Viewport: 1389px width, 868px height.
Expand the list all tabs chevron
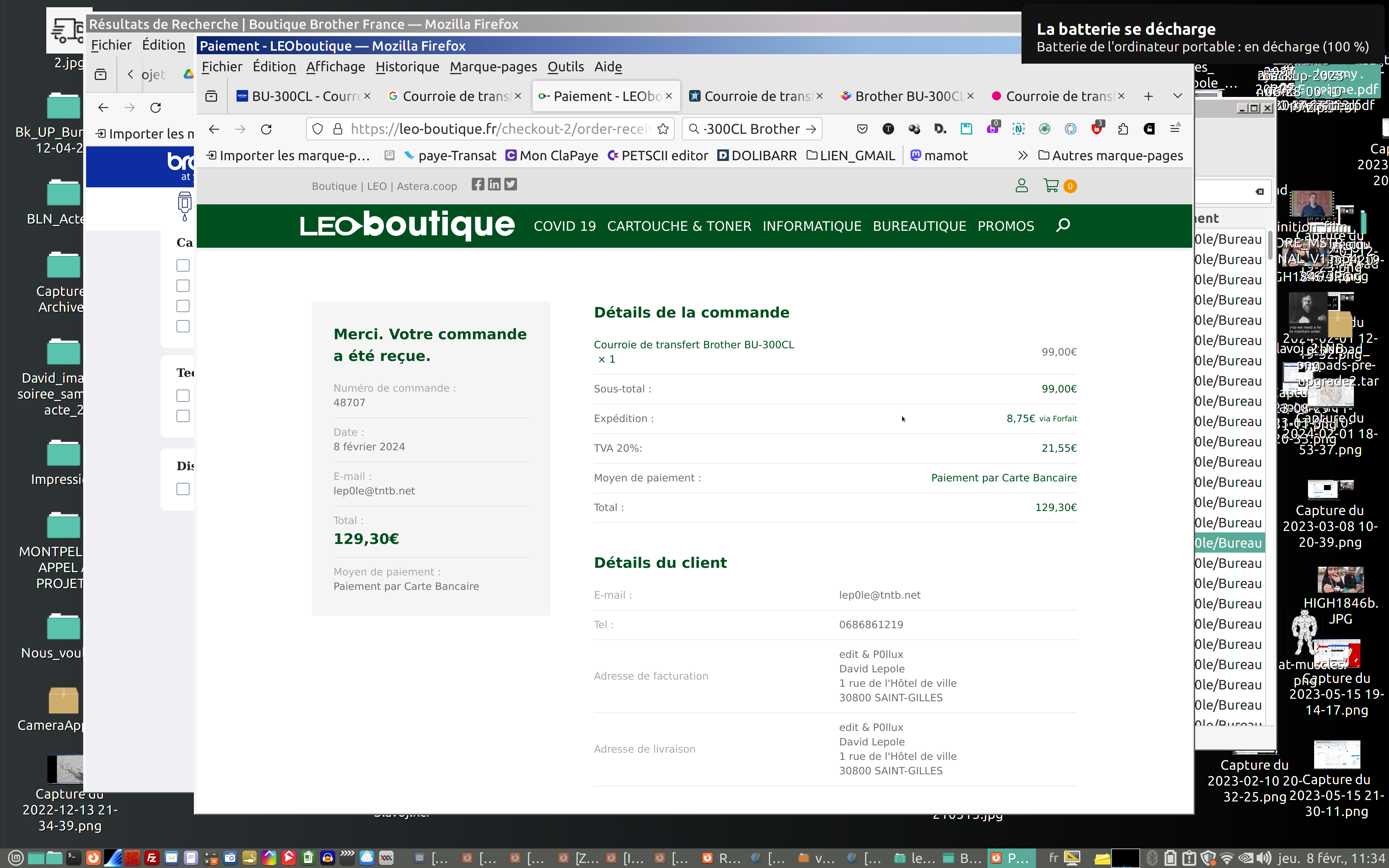pyautogui.click(x=1177, y=96)
